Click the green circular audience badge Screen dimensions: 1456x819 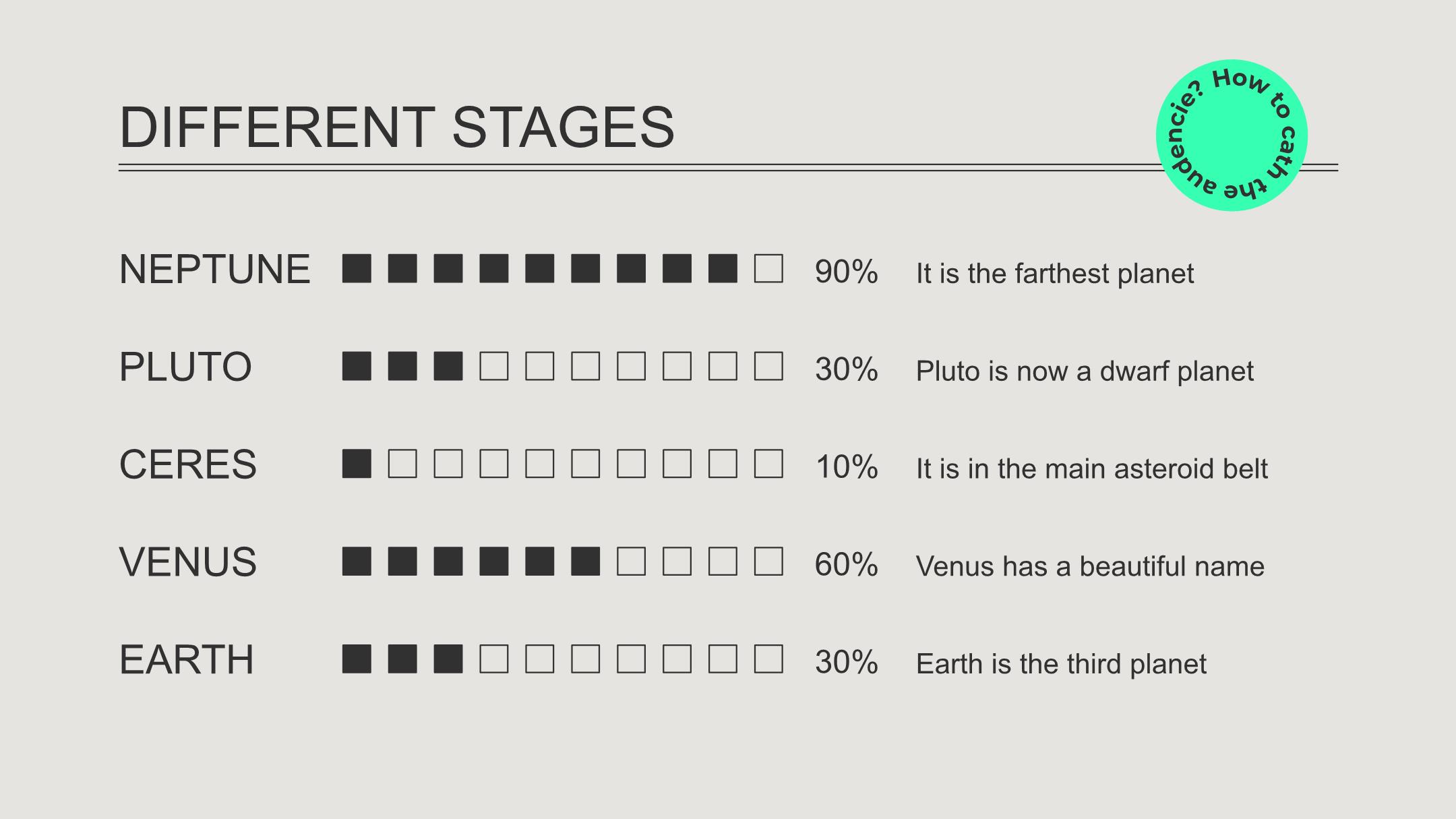point(1232,135)
